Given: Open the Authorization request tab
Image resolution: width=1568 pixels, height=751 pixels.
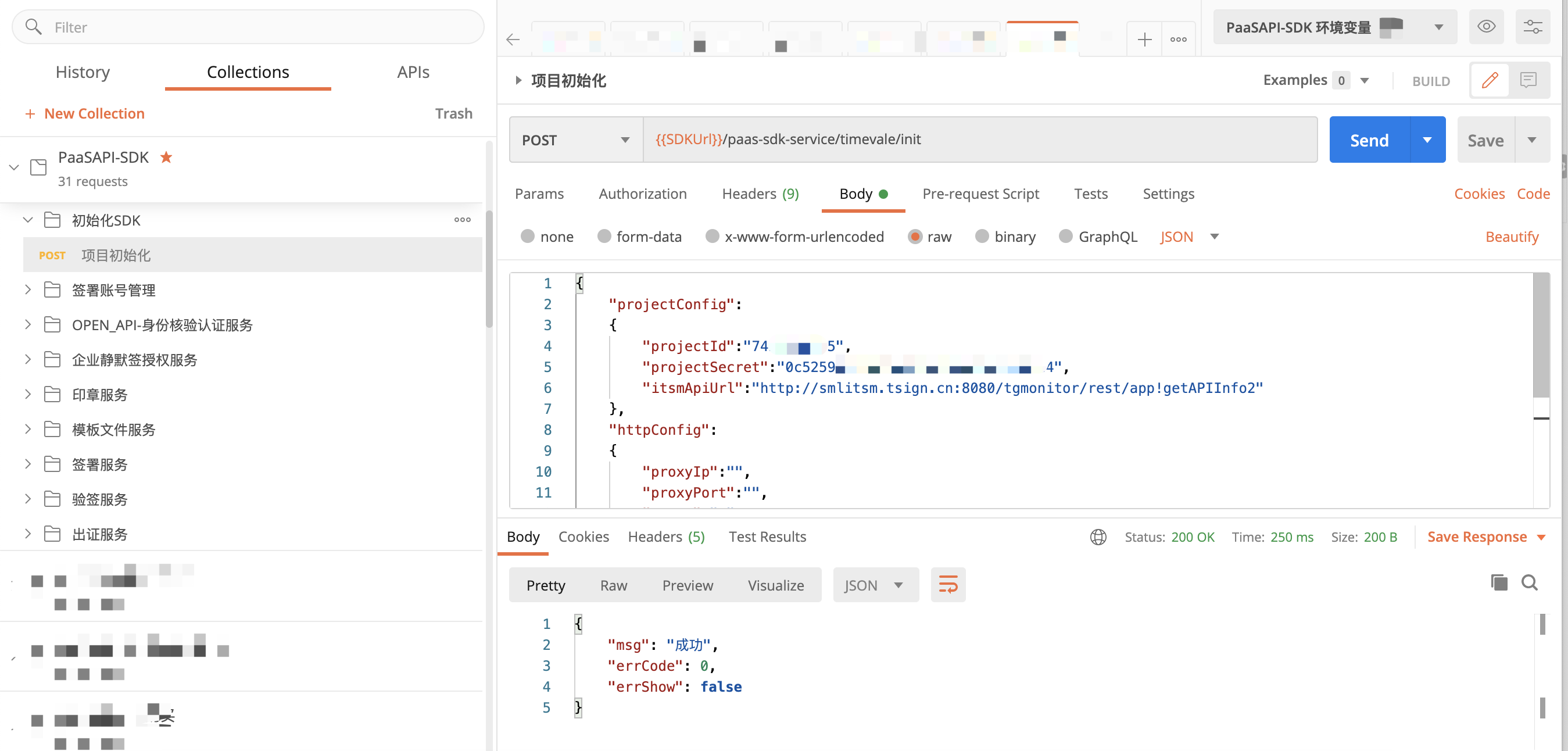Looking at the screenshot, I should (x=643, y=194).
